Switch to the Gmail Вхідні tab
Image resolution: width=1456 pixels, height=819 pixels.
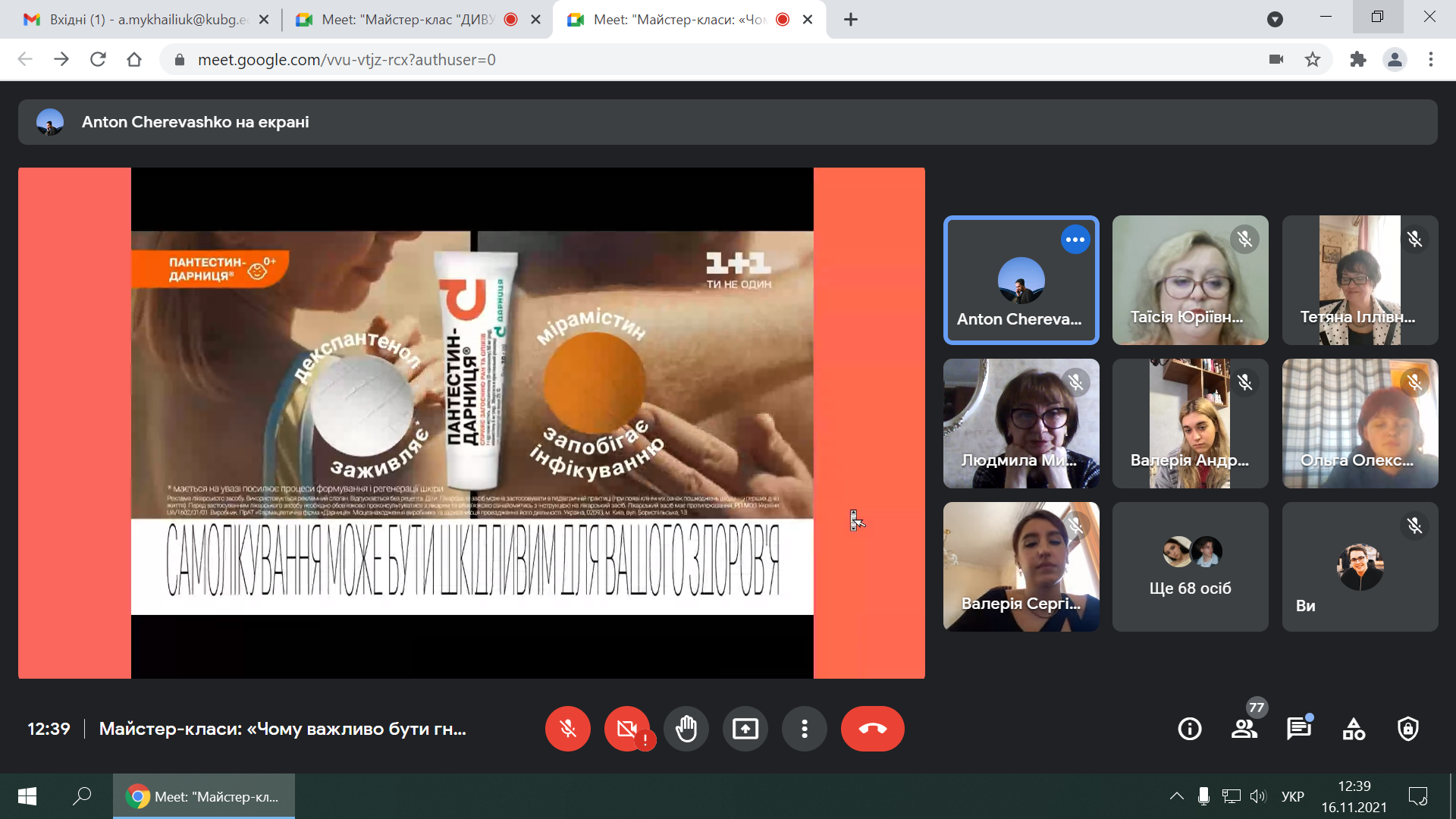[x=144, y=20]
